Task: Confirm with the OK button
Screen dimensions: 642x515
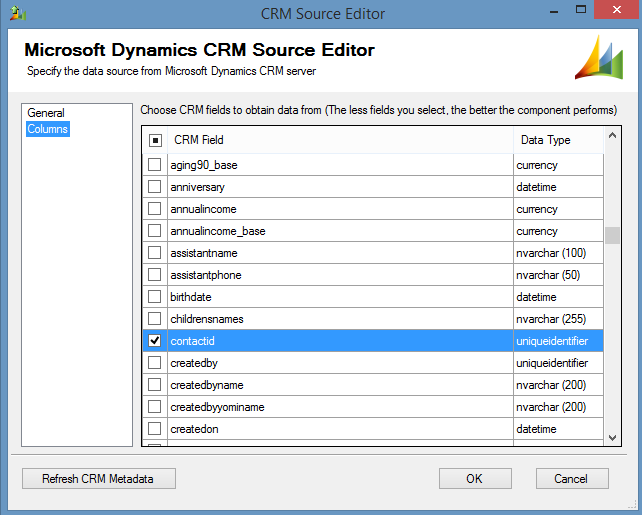Action: (x=474, y=479)
